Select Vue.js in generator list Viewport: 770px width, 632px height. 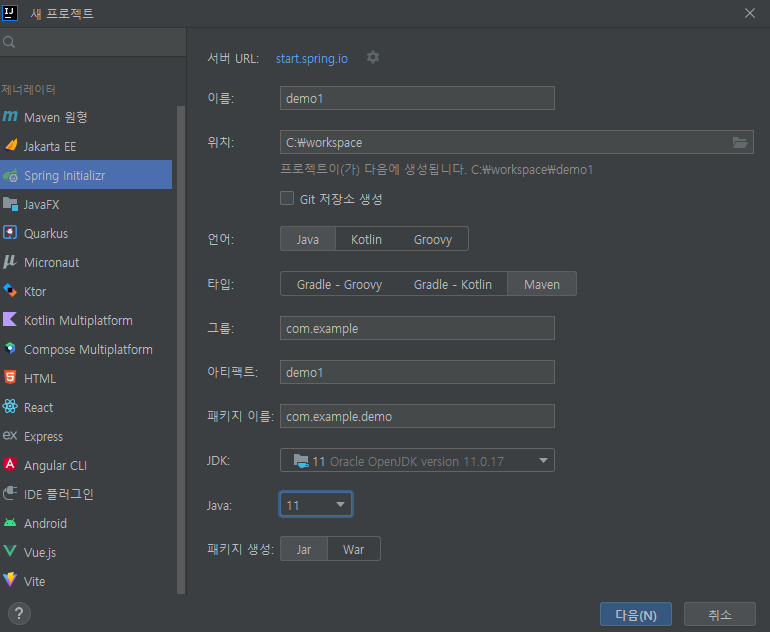tap(86, 551)
